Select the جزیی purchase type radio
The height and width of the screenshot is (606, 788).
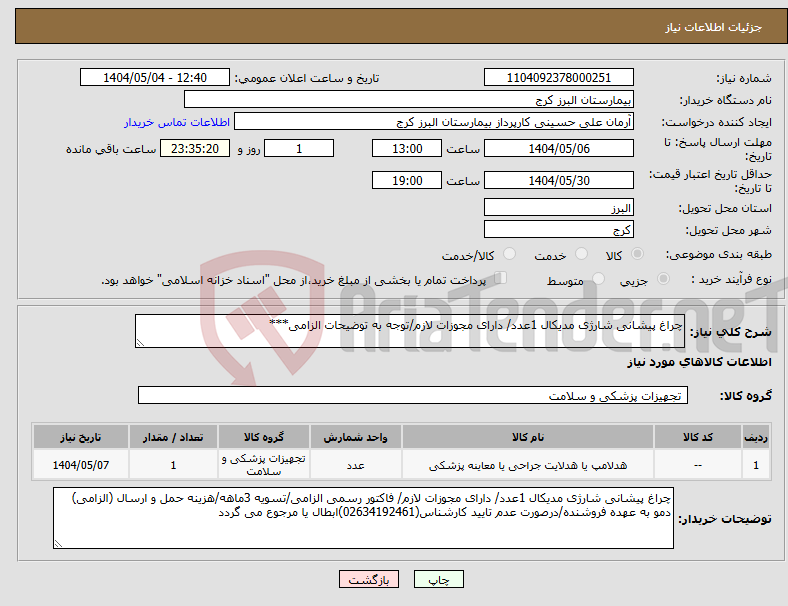tap(663, 278)
